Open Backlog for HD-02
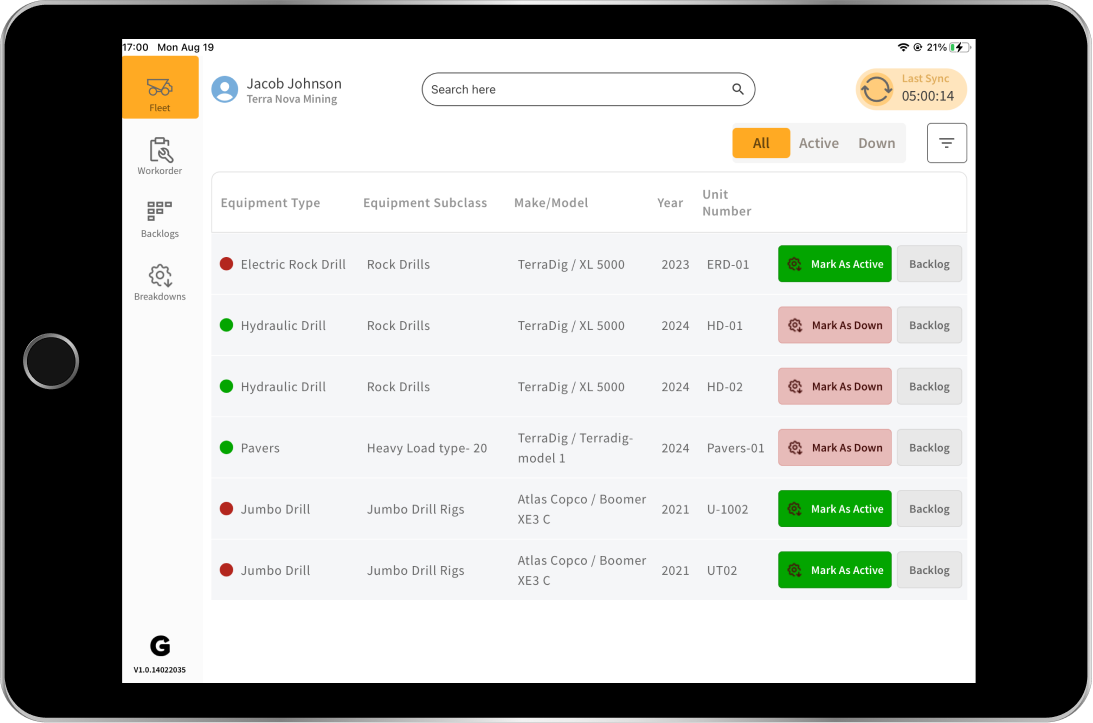The image size is (1093, 723). point(929,387)
